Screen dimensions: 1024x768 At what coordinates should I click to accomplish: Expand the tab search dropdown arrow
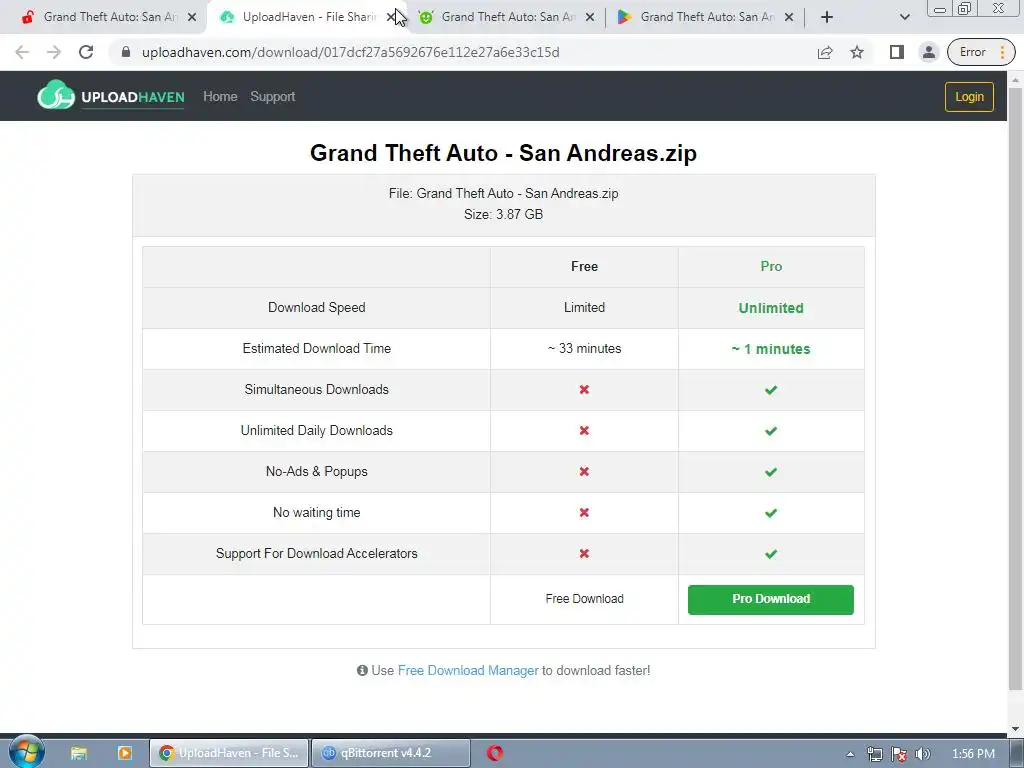(904, 17)
